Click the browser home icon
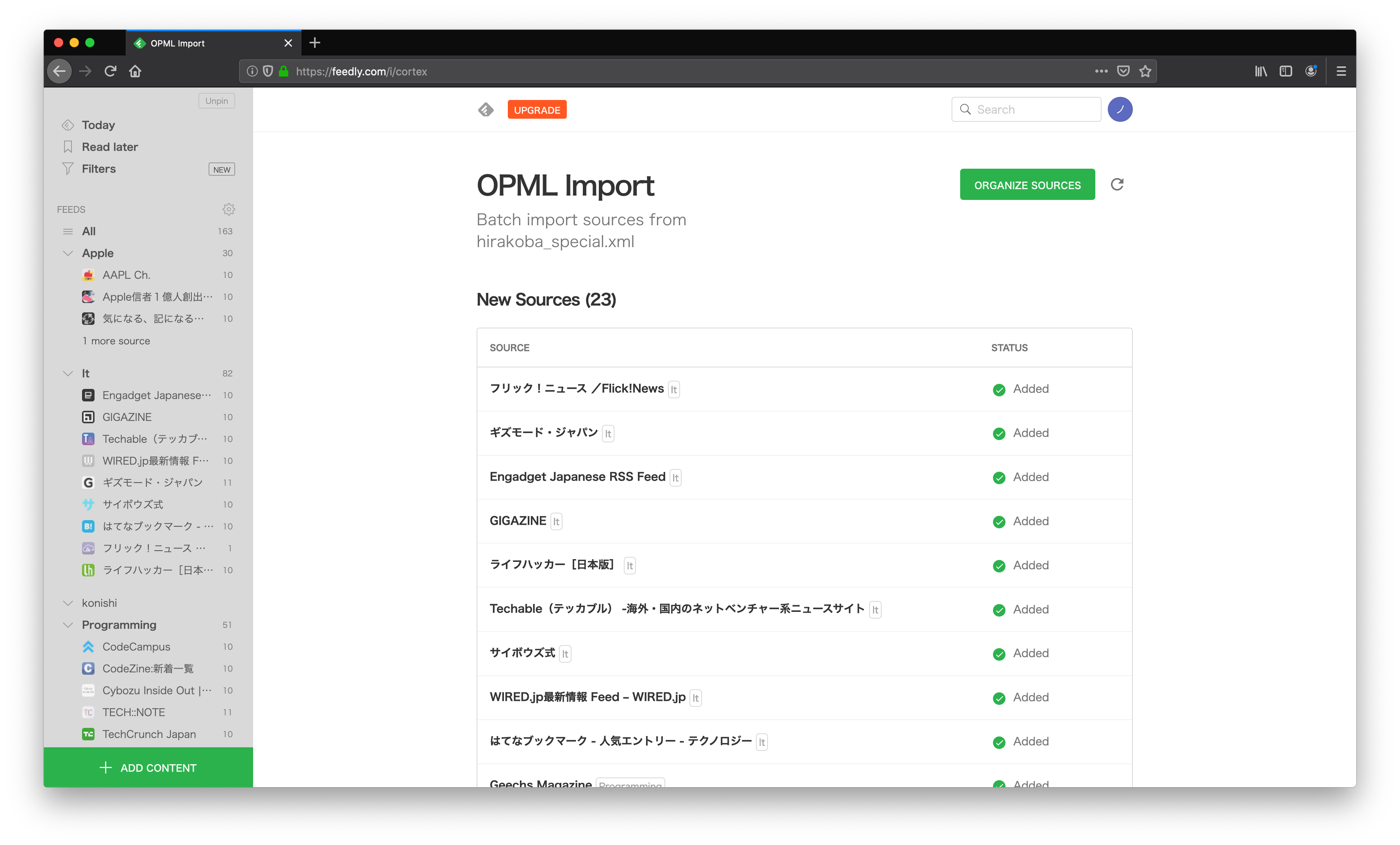This screenshot has height=845, width=1400. point(135,71)
